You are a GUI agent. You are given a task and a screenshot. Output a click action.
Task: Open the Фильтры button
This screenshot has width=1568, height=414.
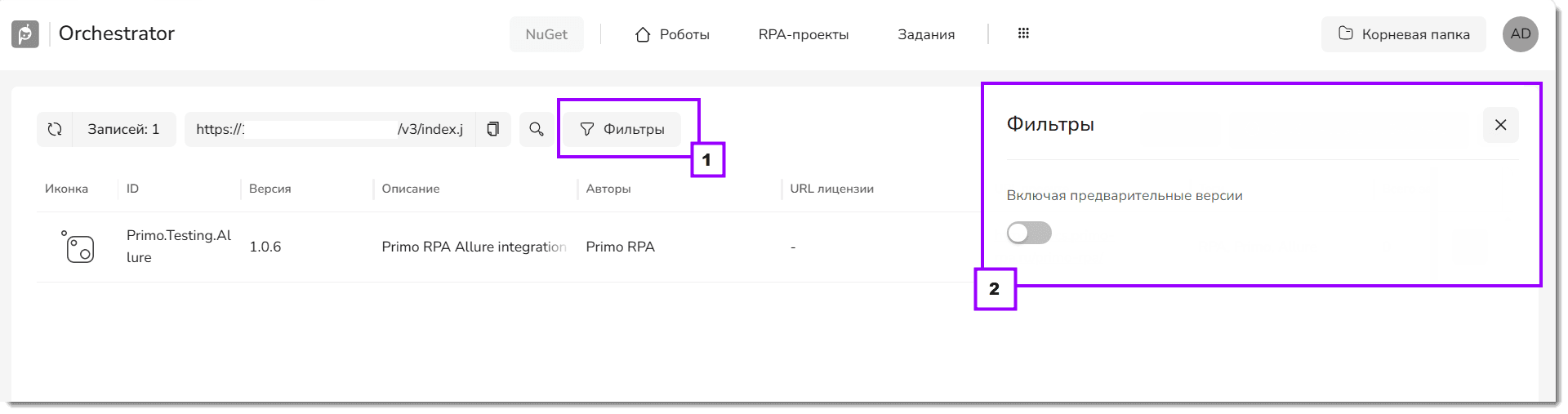tap(622, 129)
